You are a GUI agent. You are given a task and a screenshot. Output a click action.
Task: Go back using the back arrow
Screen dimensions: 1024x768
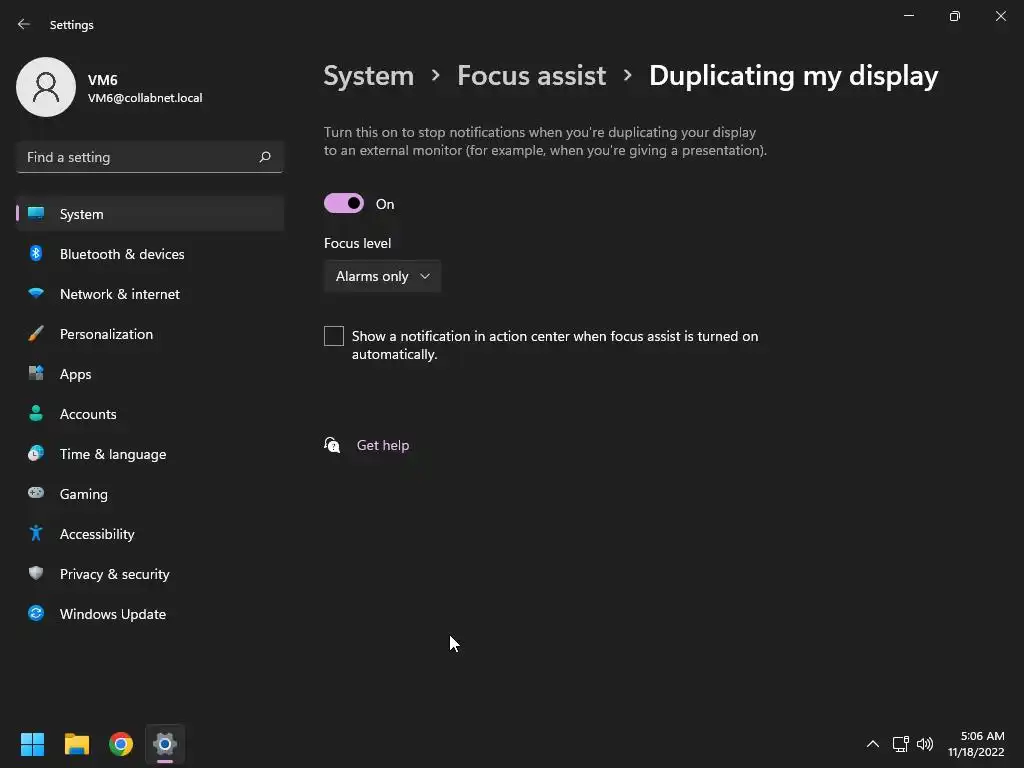[24, 24]
